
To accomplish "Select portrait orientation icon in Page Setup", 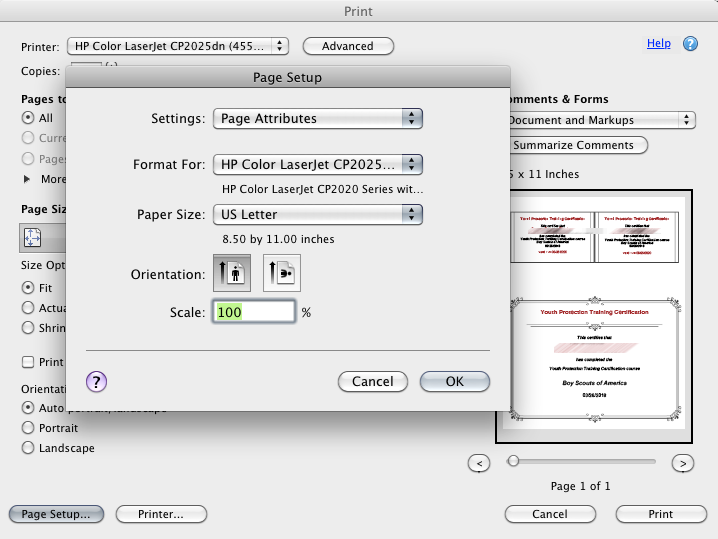I will 232,273.
